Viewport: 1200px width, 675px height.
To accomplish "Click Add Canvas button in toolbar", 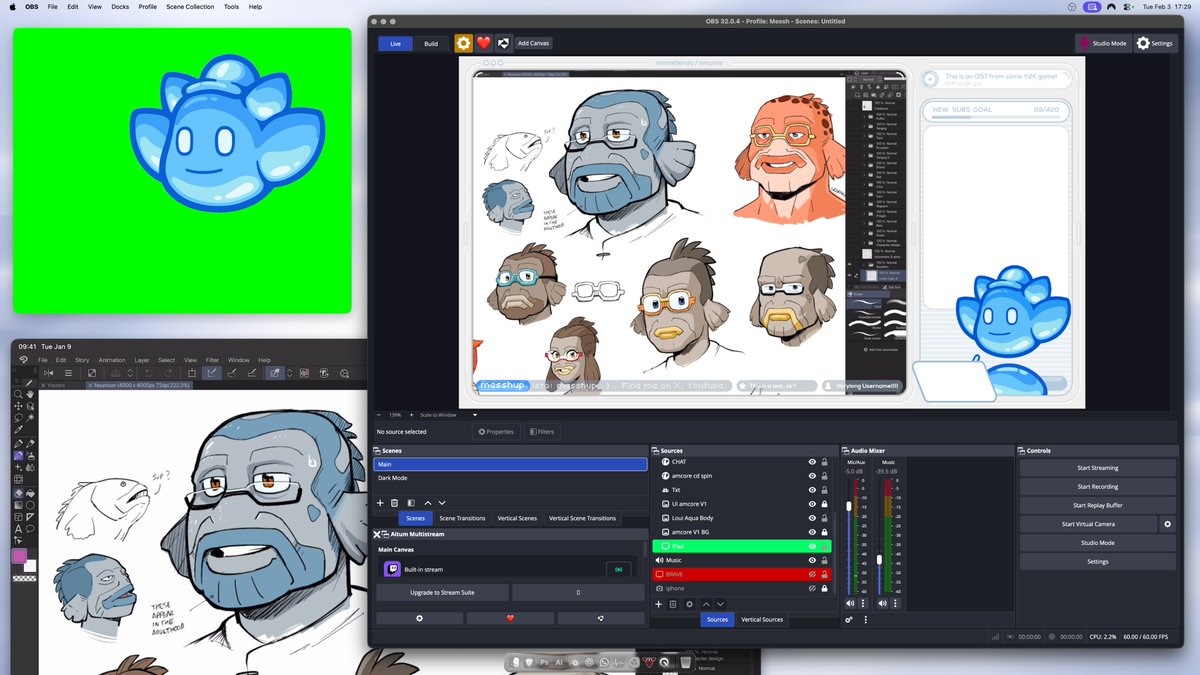I will [533, 43].
